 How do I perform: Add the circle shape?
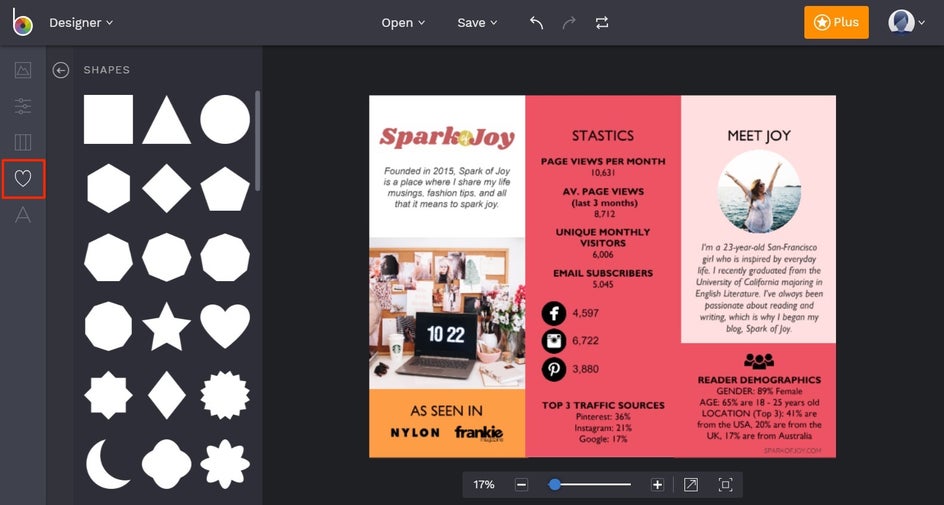coord(225,119)
